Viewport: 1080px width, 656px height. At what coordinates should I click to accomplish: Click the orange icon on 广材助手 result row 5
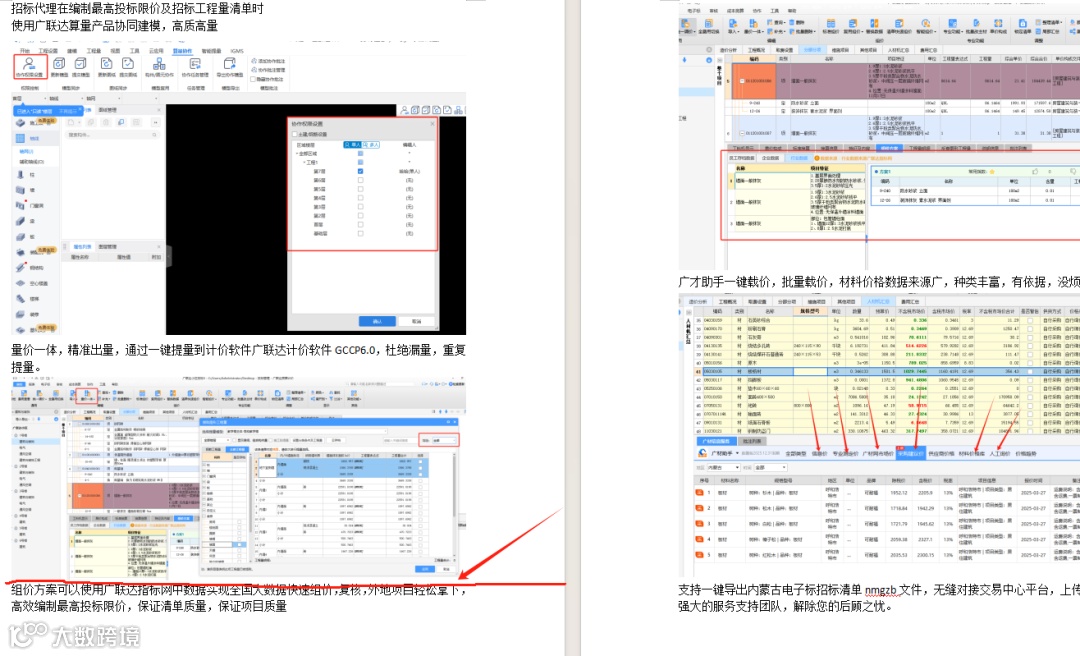pyautogui.click(x=699, y=555)
